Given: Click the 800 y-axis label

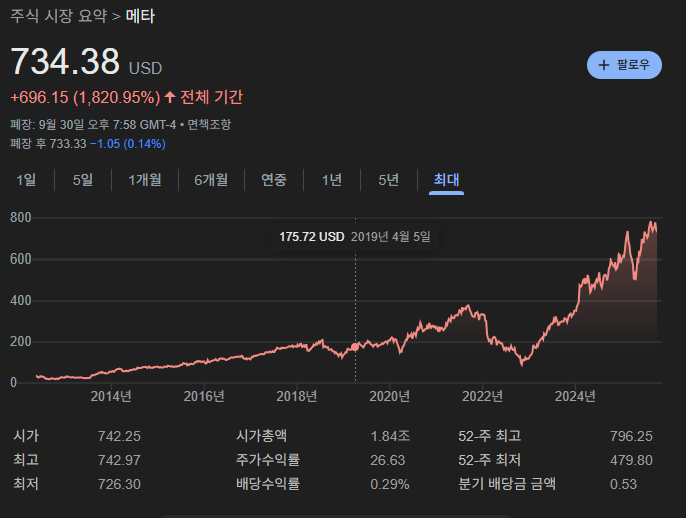Looking at the screenshot, I should coord(21,217).
